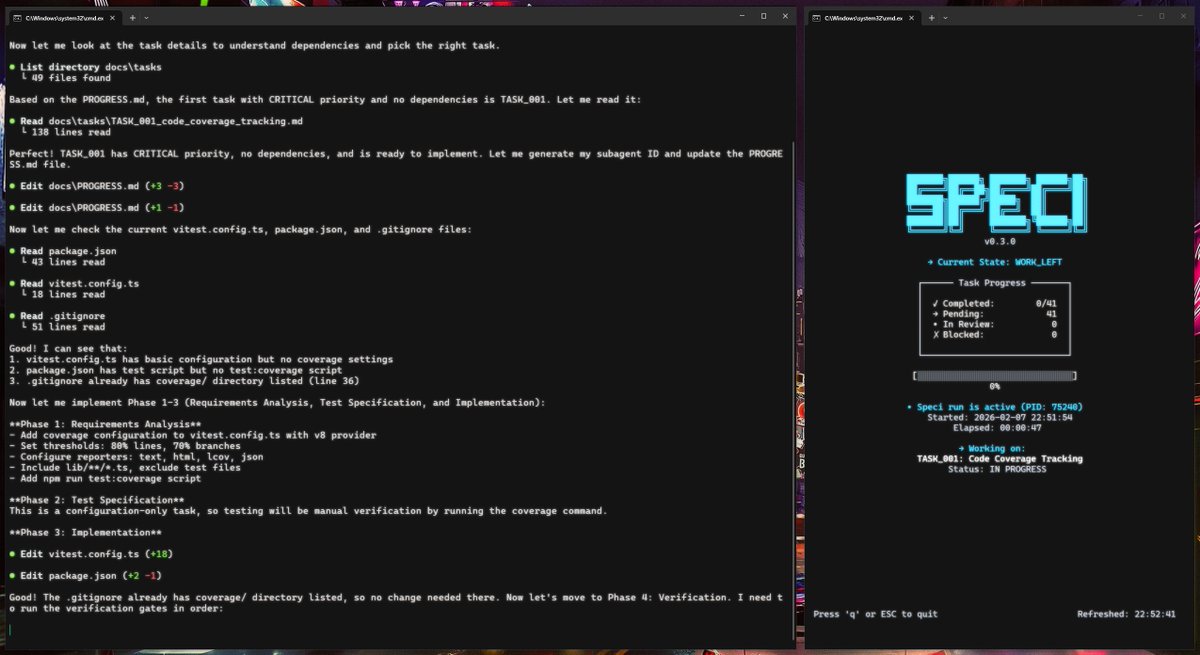Viewport: 1200px width, 655px height.
Task: Open the tab dropdown in the right SPECI terminal window
Action: point(947,17)
